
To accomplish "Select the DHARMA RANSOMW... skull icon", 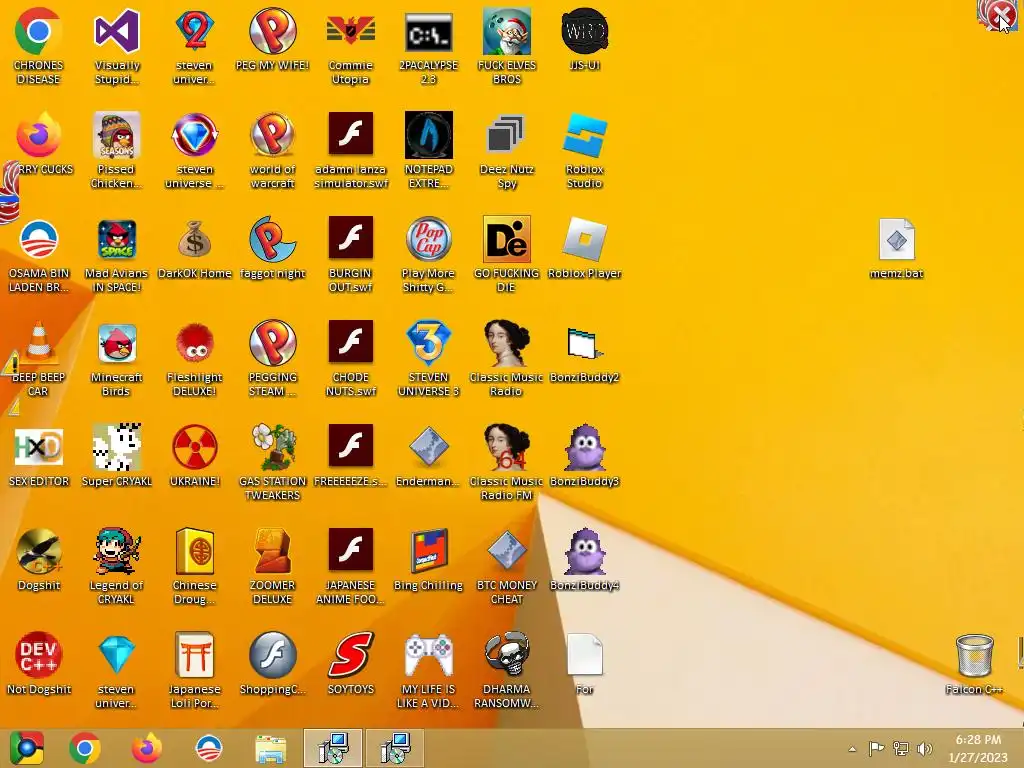I will coord(506,655).
